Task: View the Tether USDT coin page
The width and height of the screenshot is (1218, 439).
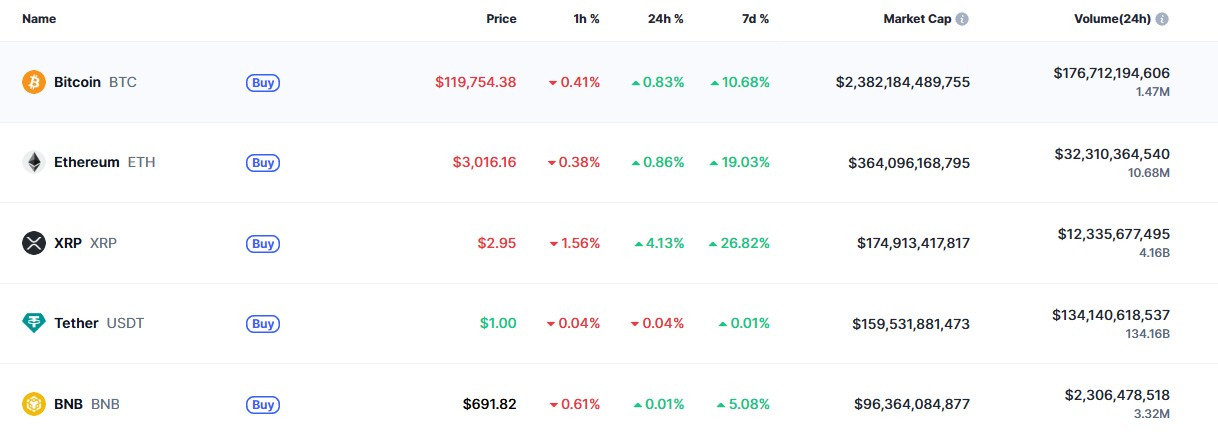Action: pyautogui.click(x=99, y=323)
